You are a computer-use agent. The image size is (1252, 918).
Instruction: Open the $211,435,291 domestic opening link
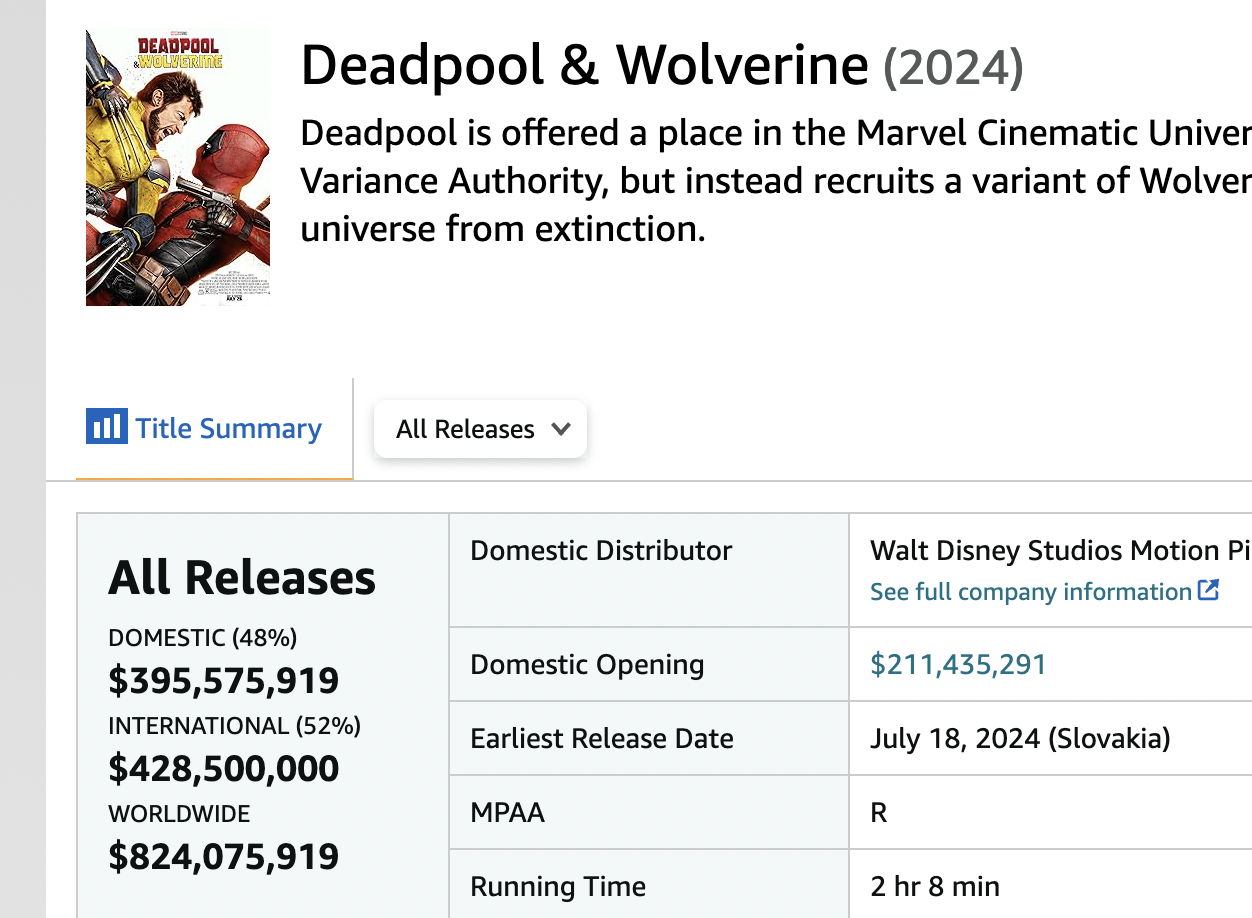(958, 664)
